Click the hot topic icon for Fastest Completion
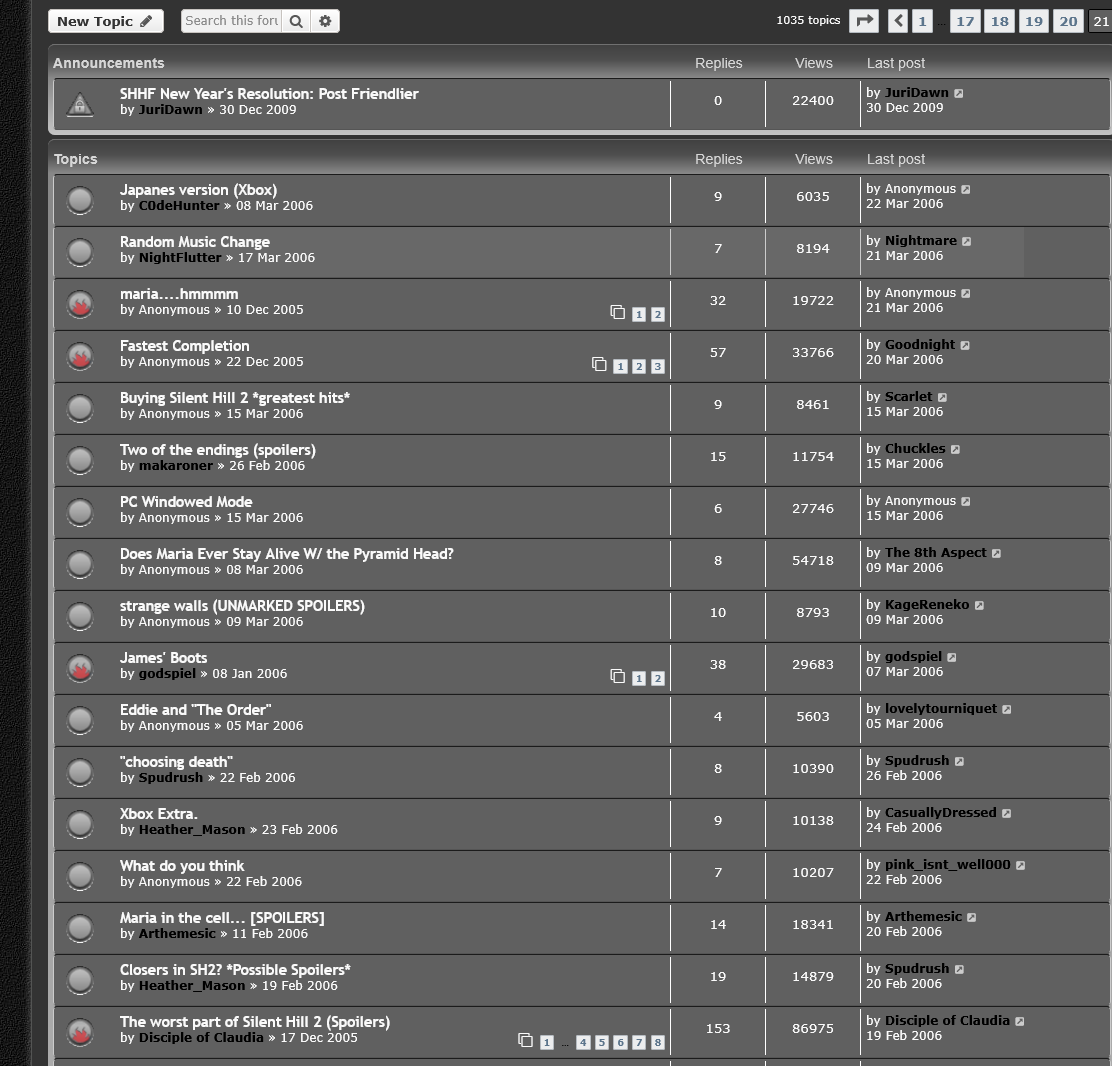 tap(80, 356)
